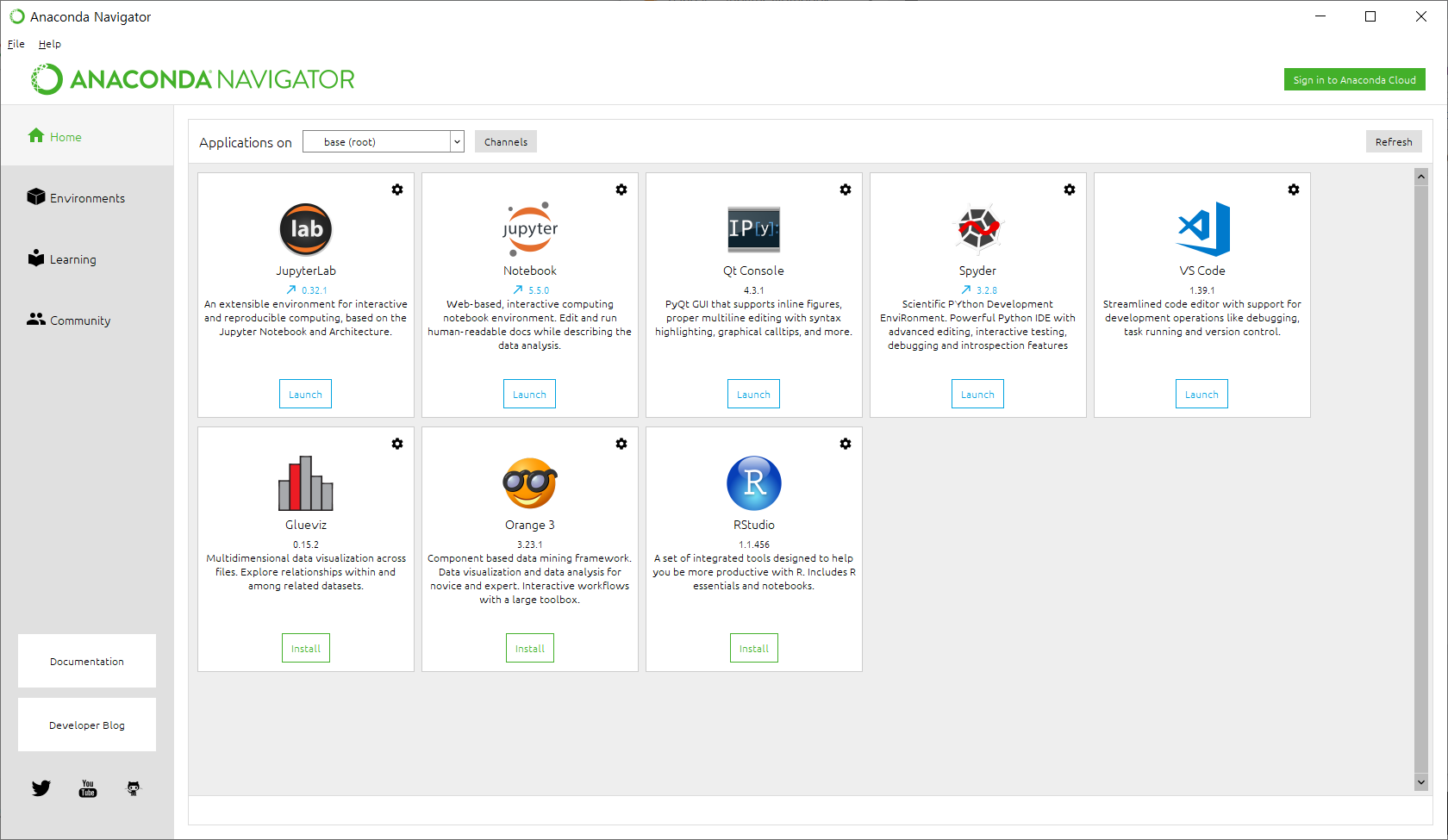The height and width of the screenshot is (840, 1448).
Task: Open the Developer Blog link
Action: [87, 725]
